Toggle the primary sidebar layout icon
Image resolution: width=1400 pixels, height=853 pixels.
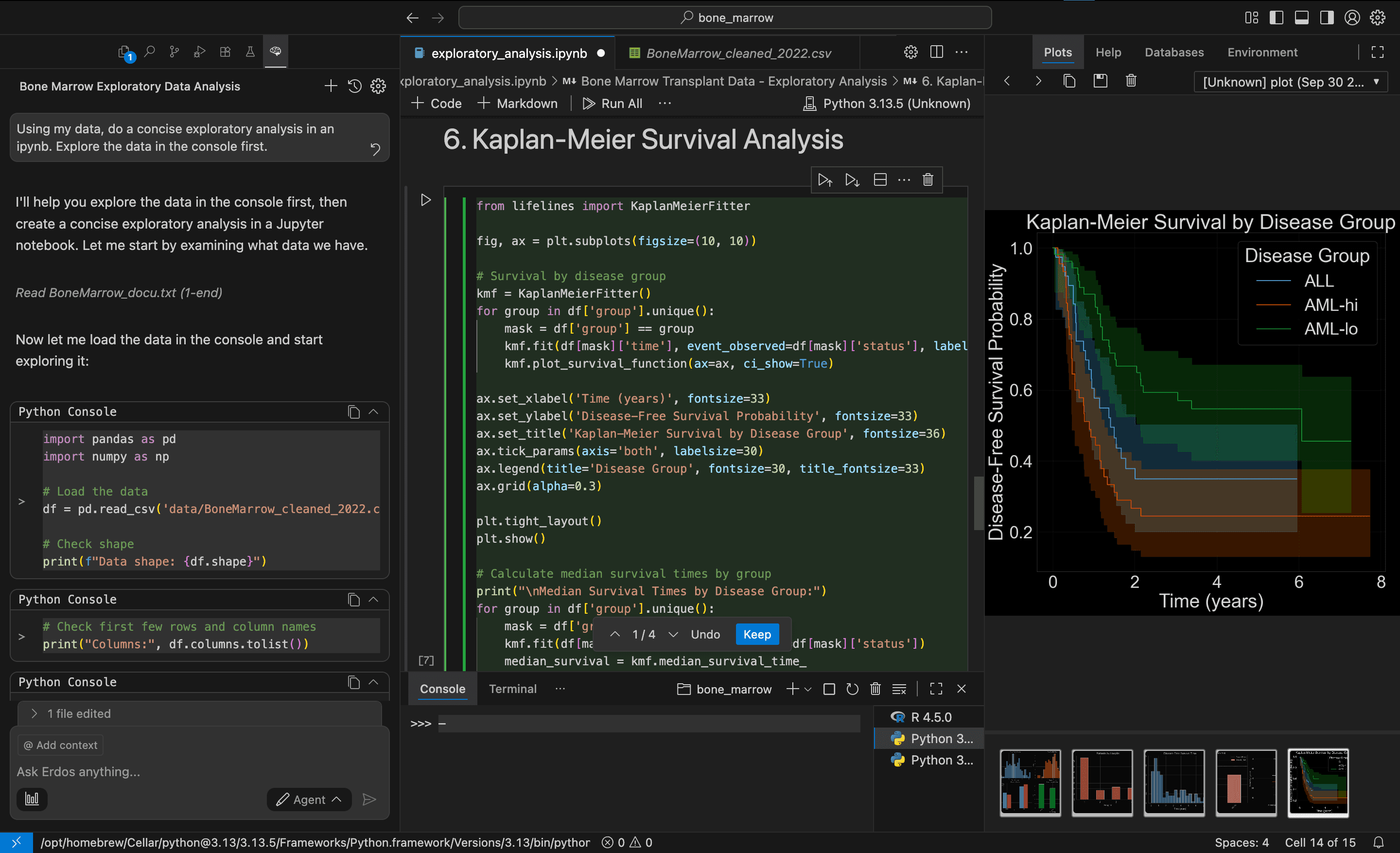coord(1276,18)
